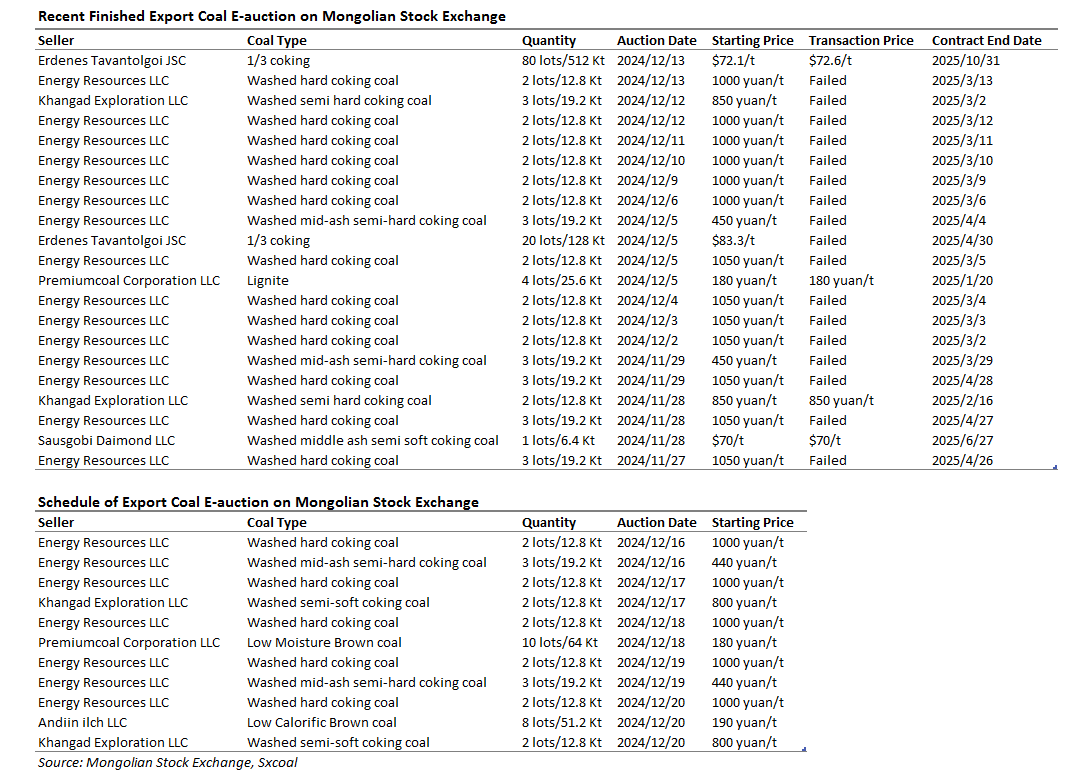
Task: Click the Seller header in the finished auctions table
Action: click(x=56, y=40)
